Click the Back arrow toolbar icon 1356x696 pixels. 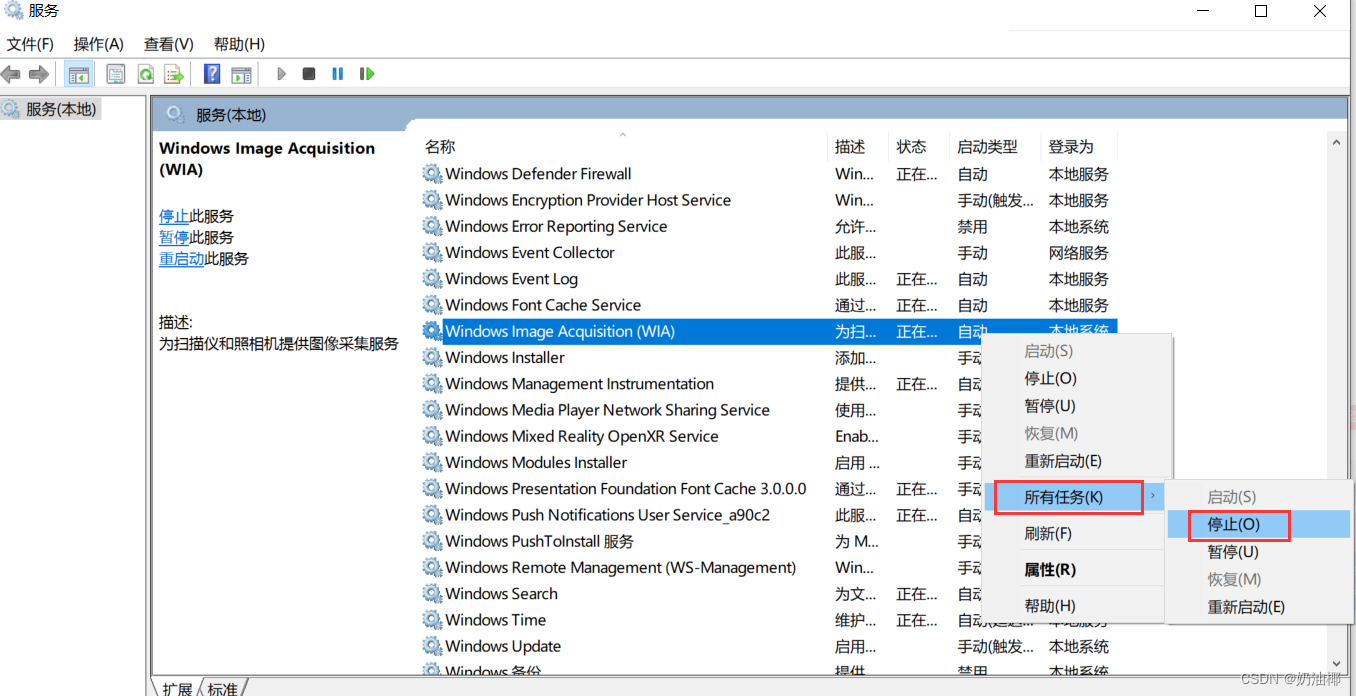[11, 74]
